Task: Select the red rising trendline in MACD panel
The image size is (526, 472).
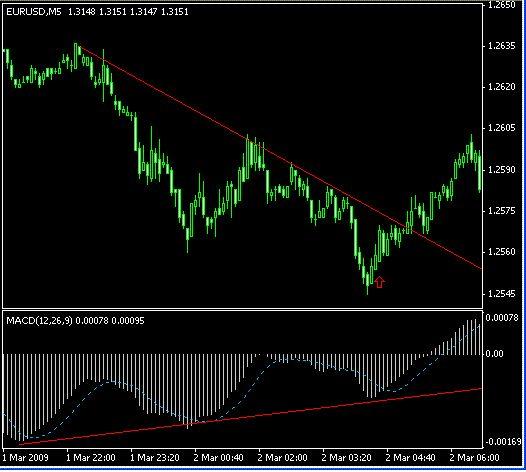Action: [250, 417]
